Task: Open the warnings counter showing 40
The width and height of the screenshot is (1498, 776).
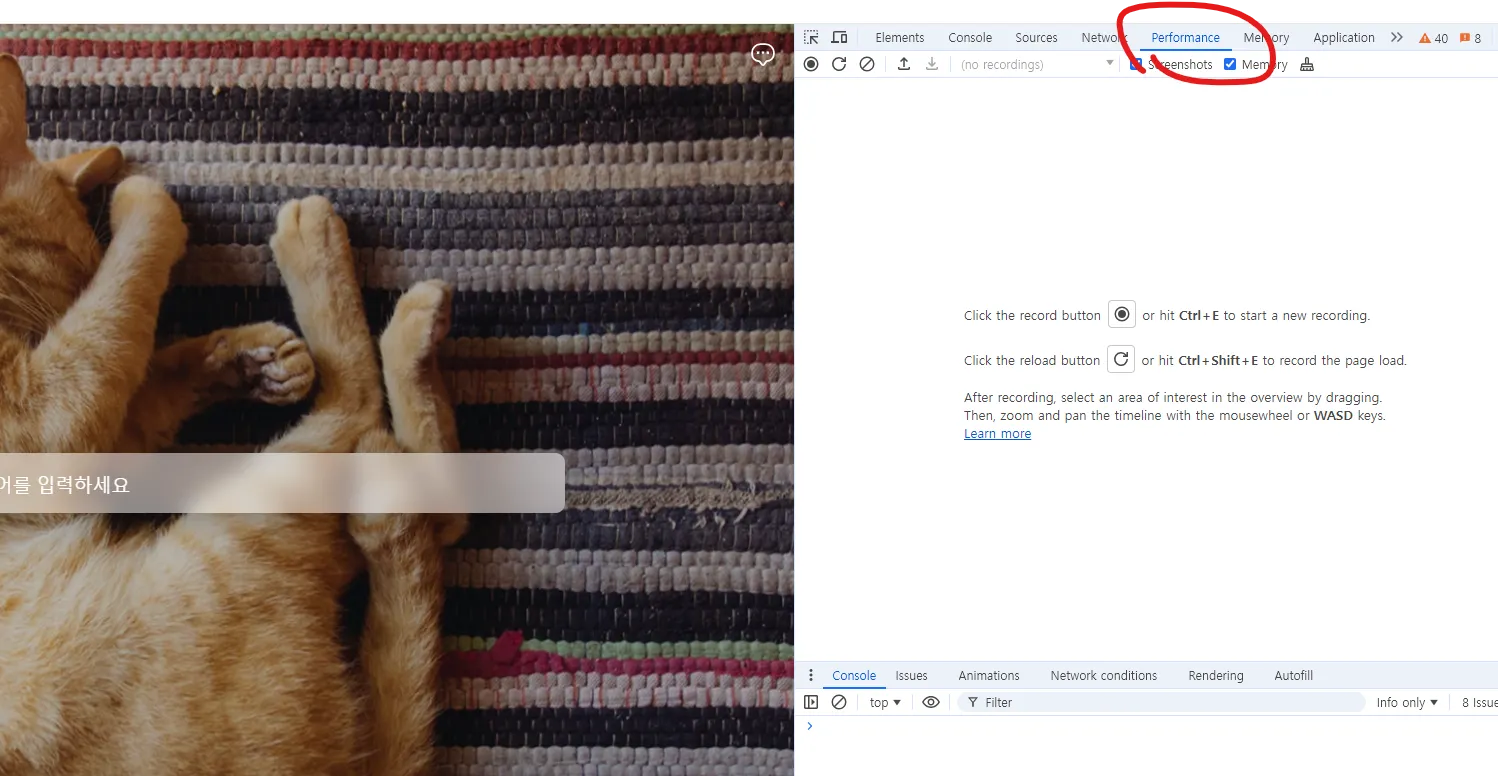Action: pyautogui.click(x=1433, y=38)
